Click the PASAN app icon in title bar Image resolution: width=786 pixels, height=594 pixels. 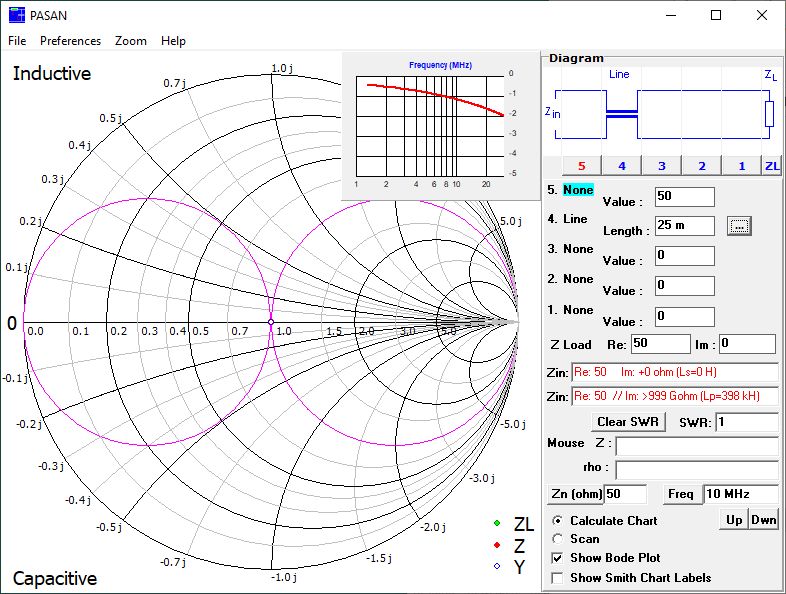[x=17, y=15]
